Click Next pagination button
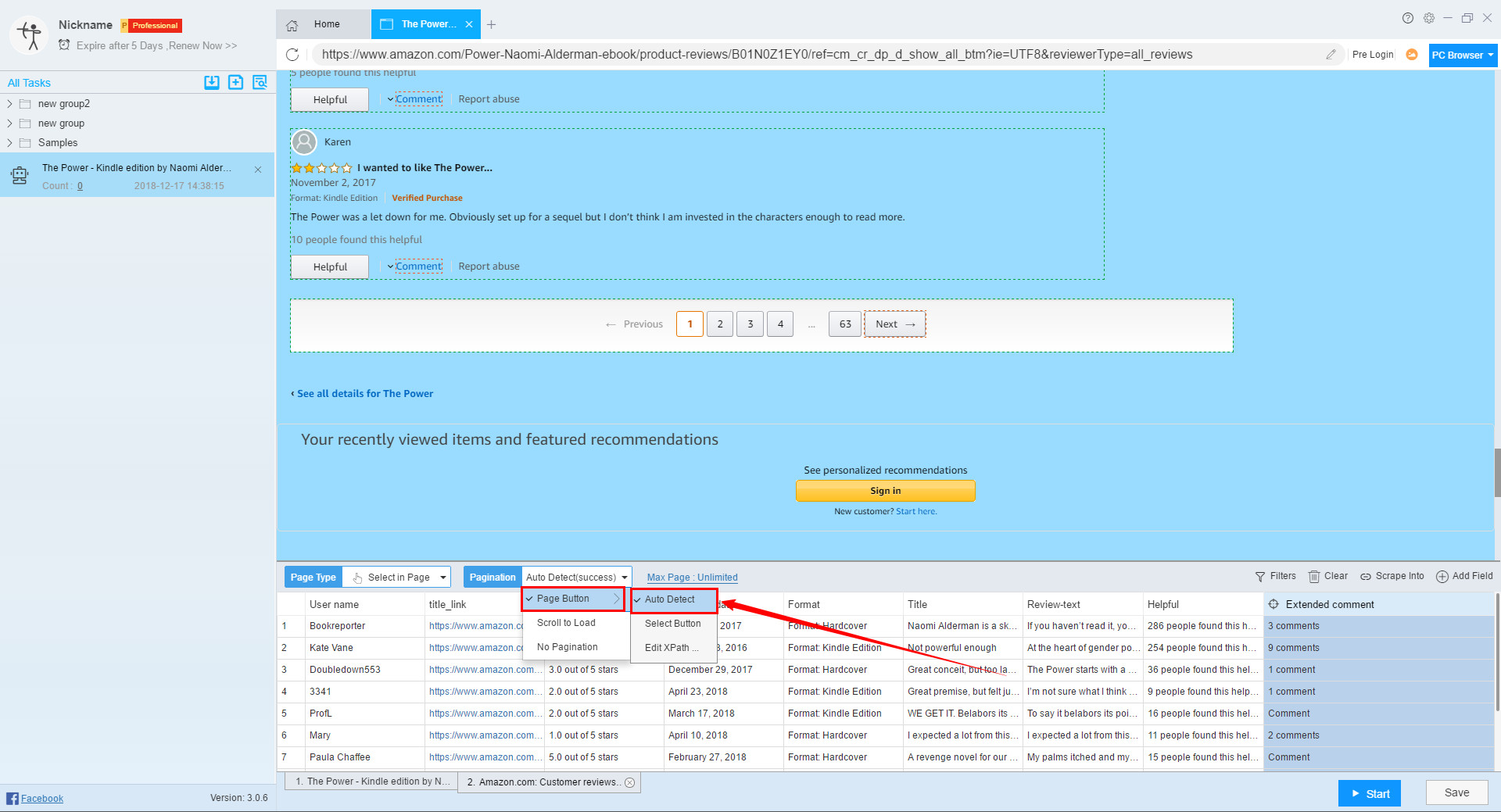The image size is (1501, 812). (x=895, y=324)
